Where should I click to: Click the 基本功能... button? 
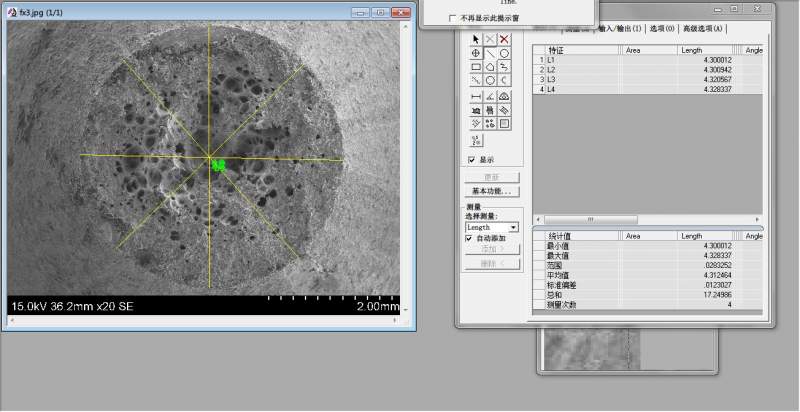click(x=492, y=191)
